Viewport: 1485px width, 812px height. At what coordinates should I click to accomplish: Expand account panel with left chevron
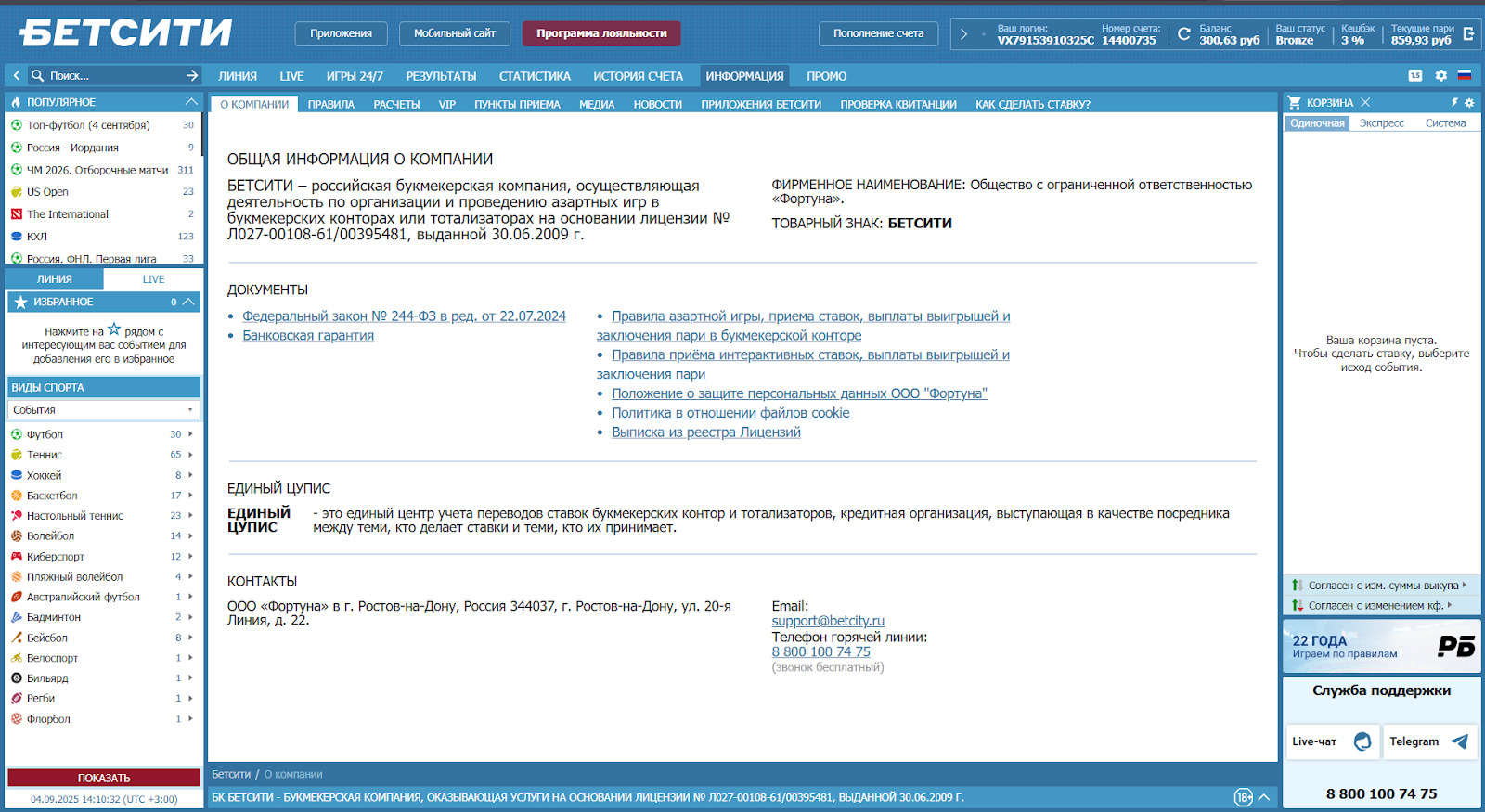963,34
